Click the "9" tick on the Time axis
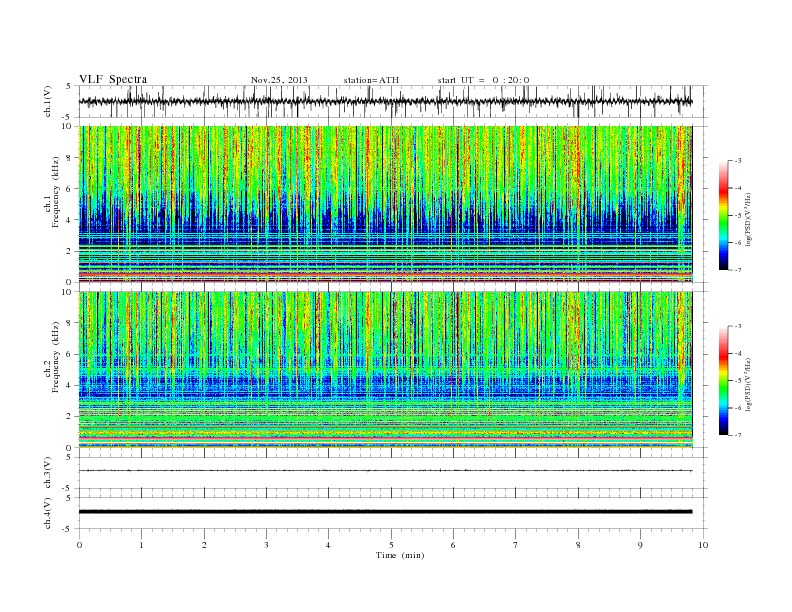Screen dimensions: 792x612 [x=640, y=545]
